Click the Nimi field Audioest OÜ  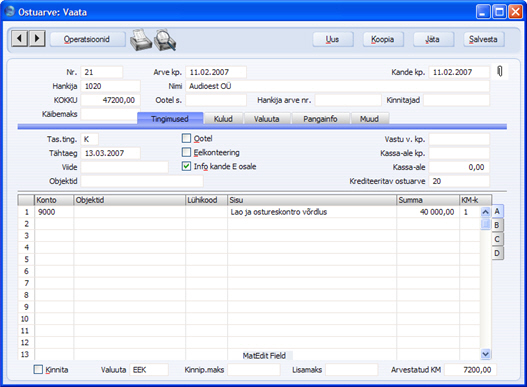[337, 86]
